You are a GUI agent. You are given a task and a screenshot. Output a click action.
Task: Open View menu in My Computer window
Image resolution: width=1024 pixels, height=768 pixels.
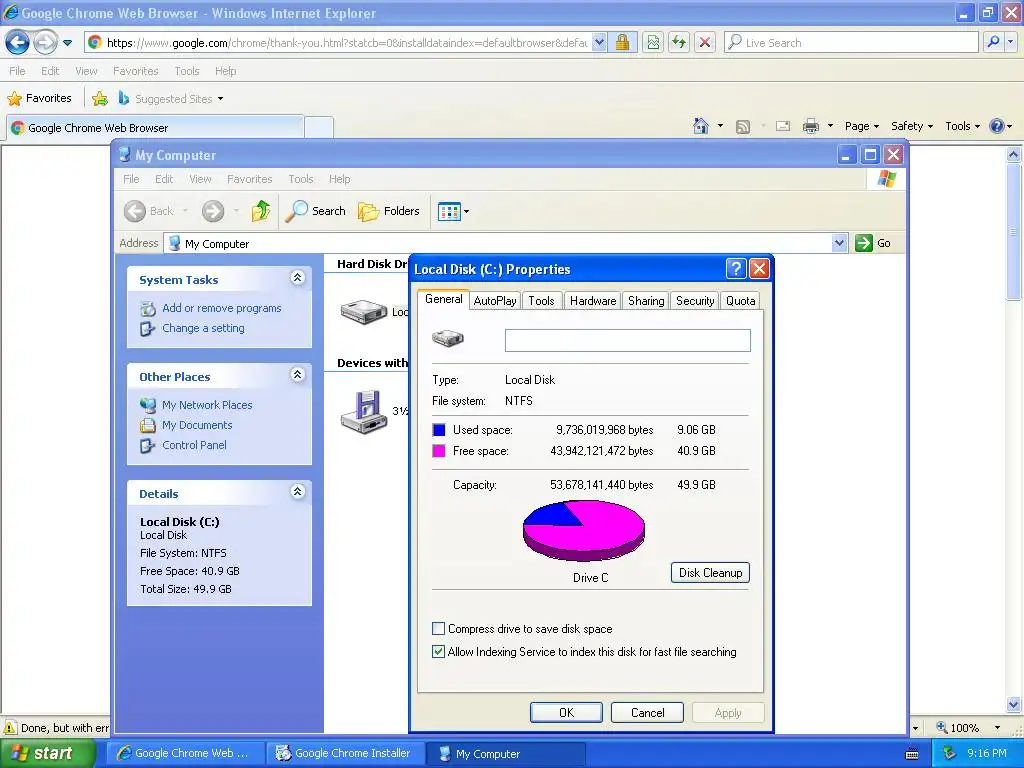tap(200, 179)
